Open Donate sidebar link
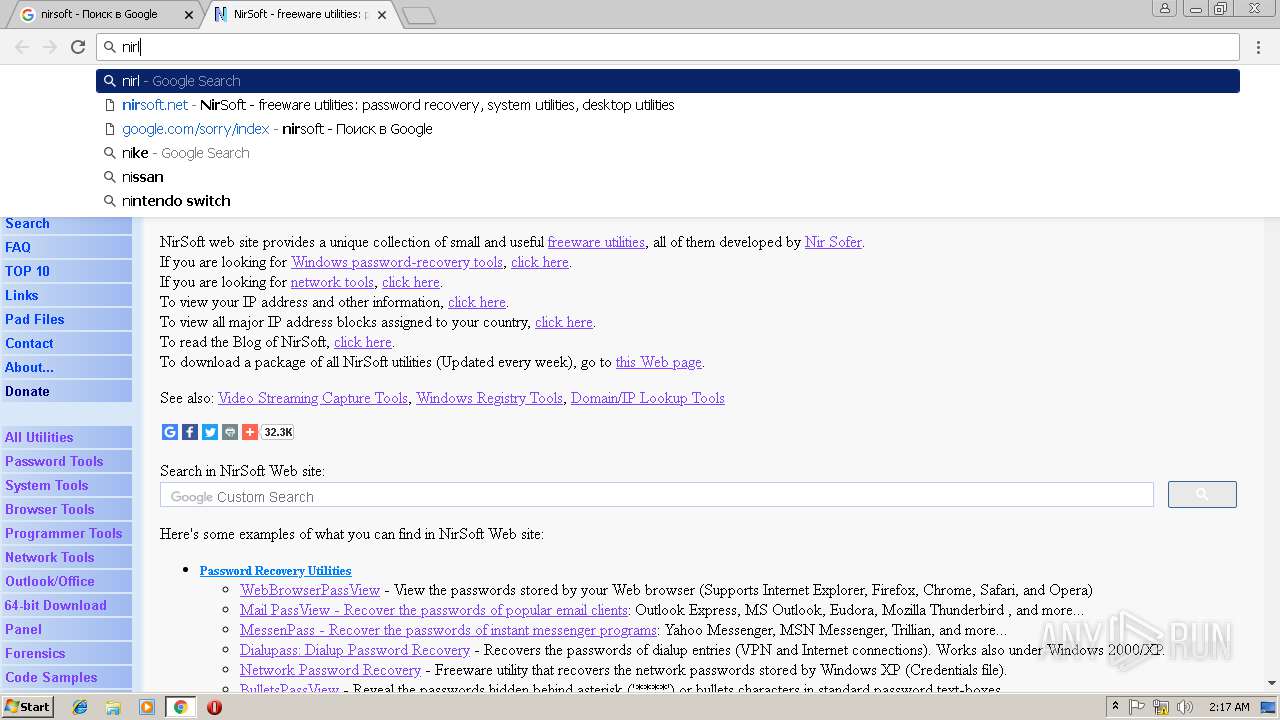This screenshot has width=1280, height=720. [66, 391]
